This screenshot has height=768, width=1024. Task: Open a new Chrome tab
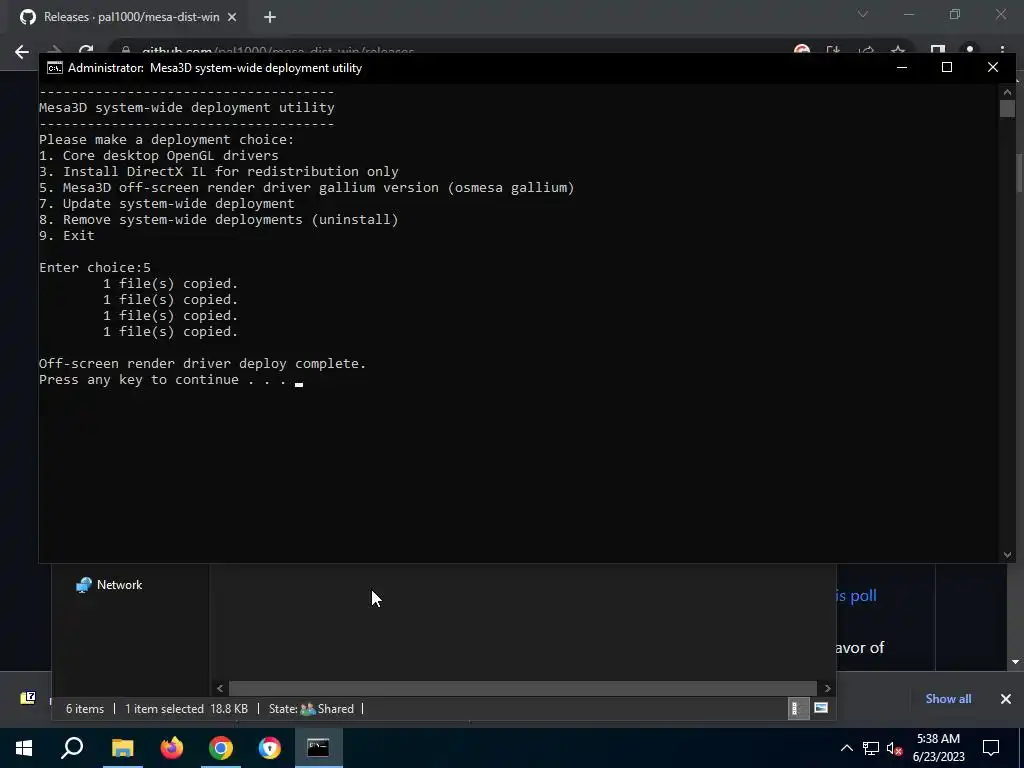[x=270, y=17]
